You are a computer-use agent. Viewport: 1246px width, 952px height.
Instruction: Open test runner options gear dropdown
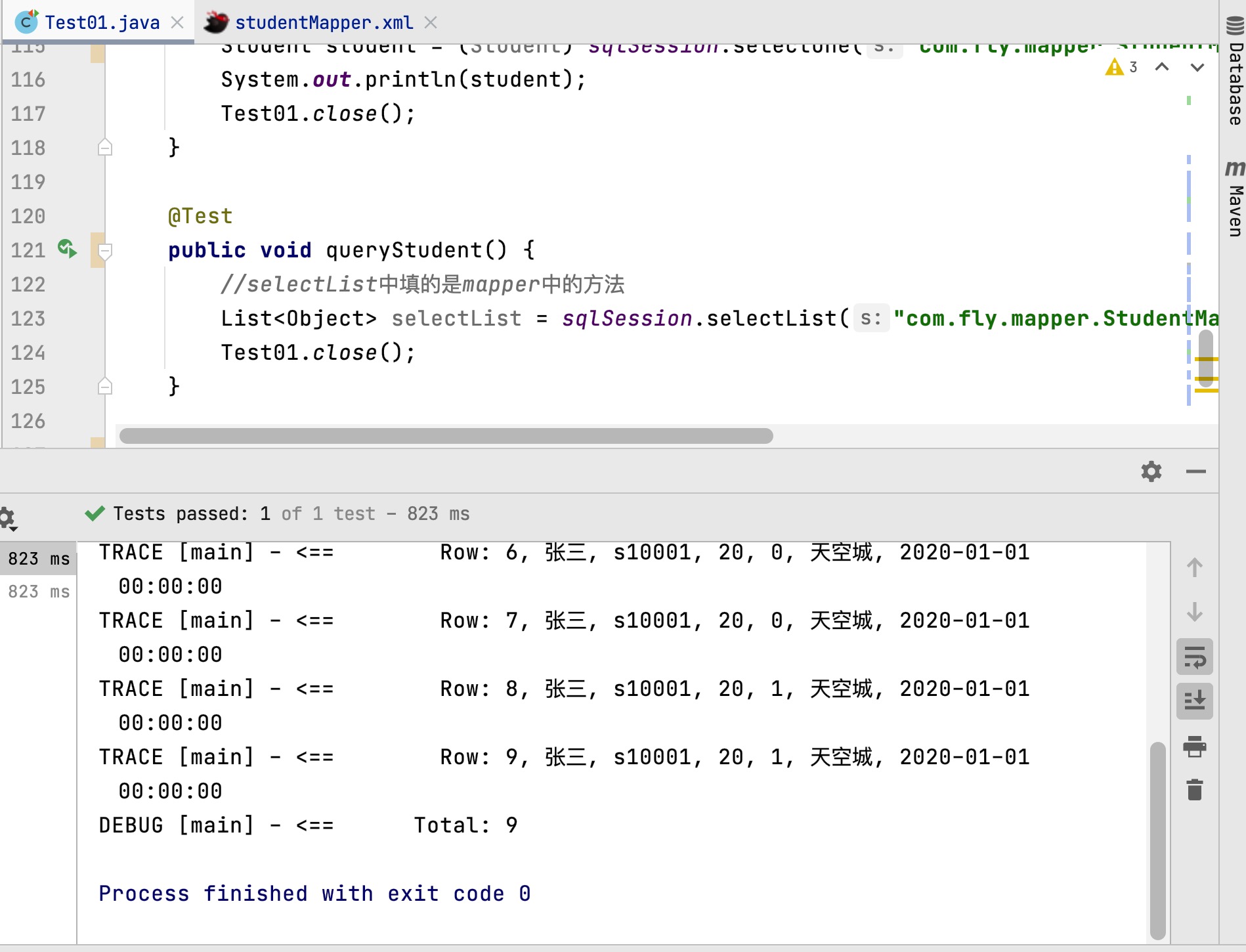click(x=8, y=518)
